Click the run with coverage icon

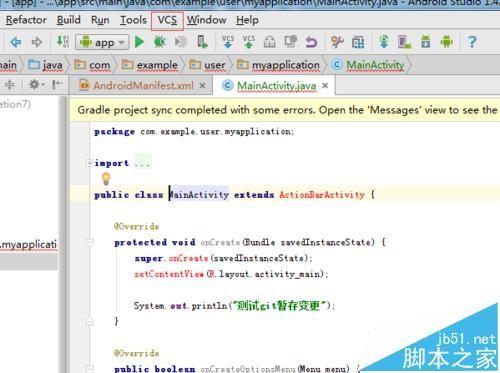click(x=181, y=42)
